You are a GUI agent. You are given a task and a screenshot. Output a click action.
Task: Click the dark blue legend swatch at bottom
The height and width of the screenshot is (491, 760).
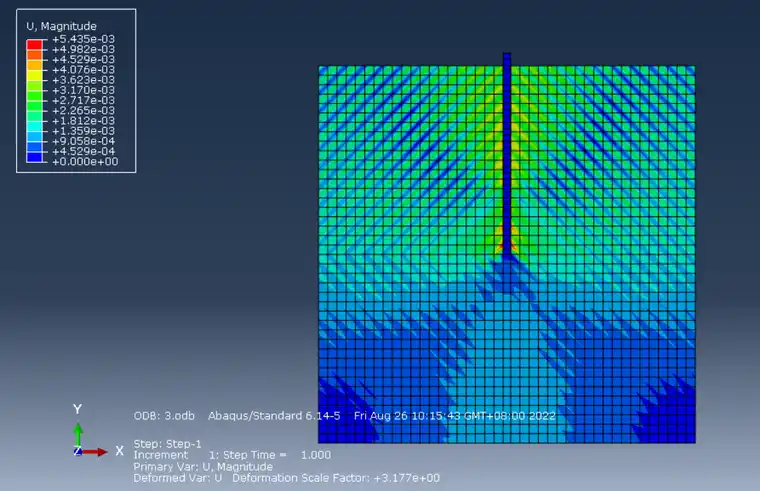click(x=34, y=157)
